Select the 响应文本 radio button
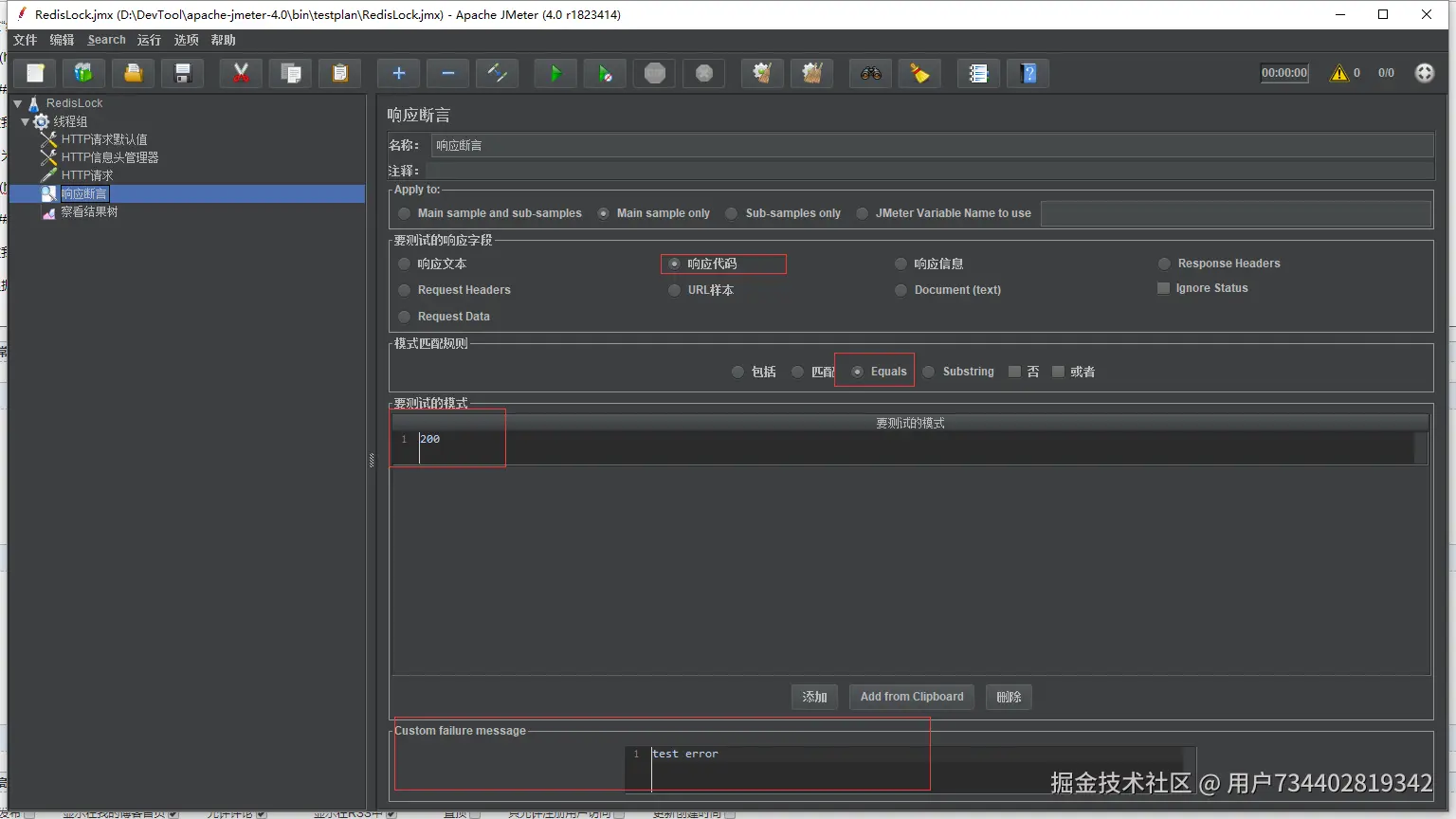This screenshot has height=819, width=1456. [x=405, y=264]
